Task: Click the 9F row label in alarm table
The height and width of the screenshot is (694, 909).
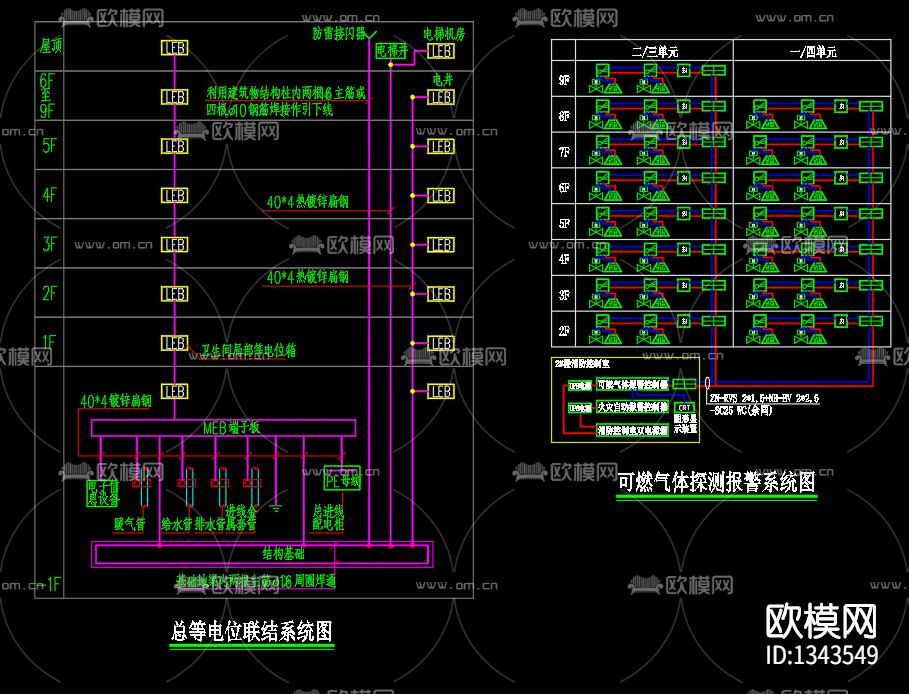Action: (564, 80)
